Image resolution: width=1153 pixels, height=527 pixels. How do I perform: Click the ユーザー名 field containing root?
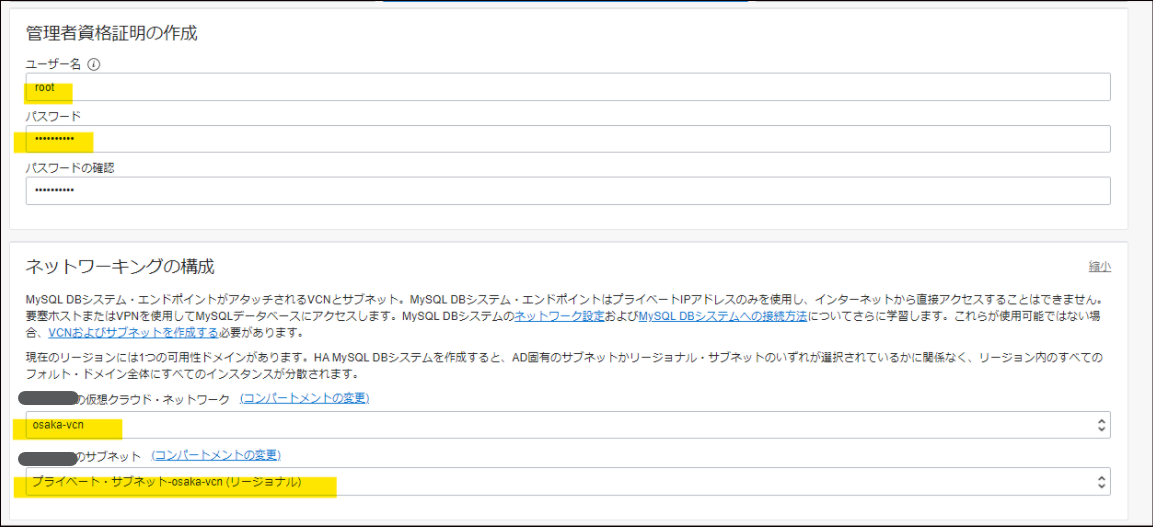point(568,87)
